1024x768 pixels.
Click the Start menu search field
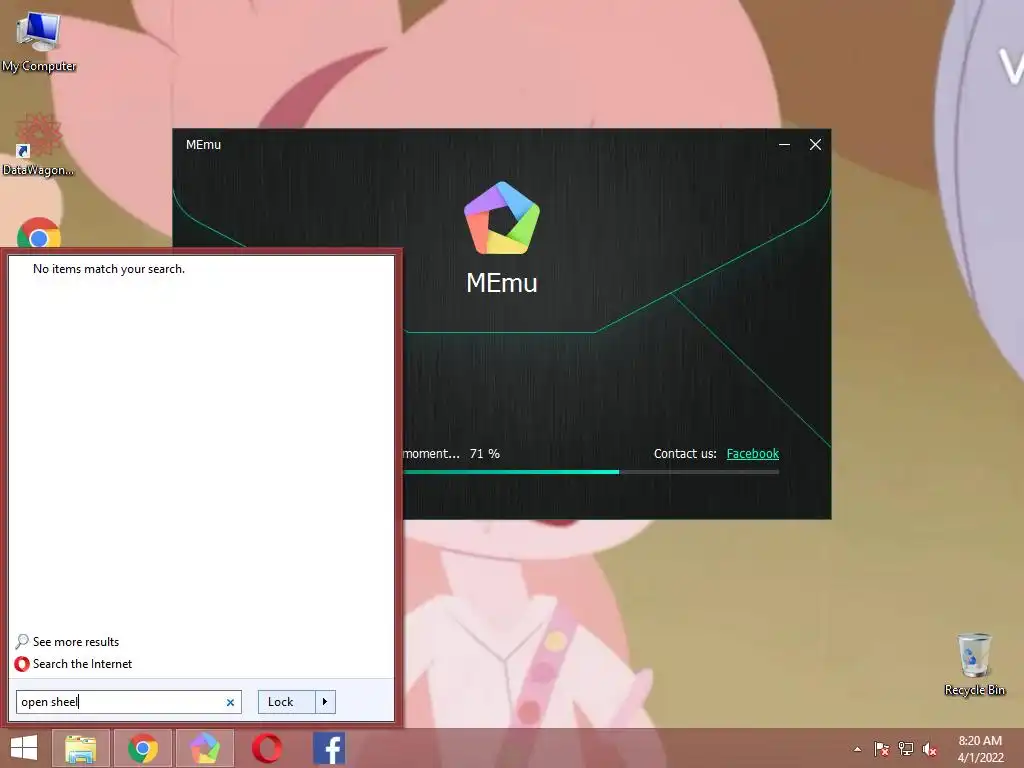click(129, 702)
